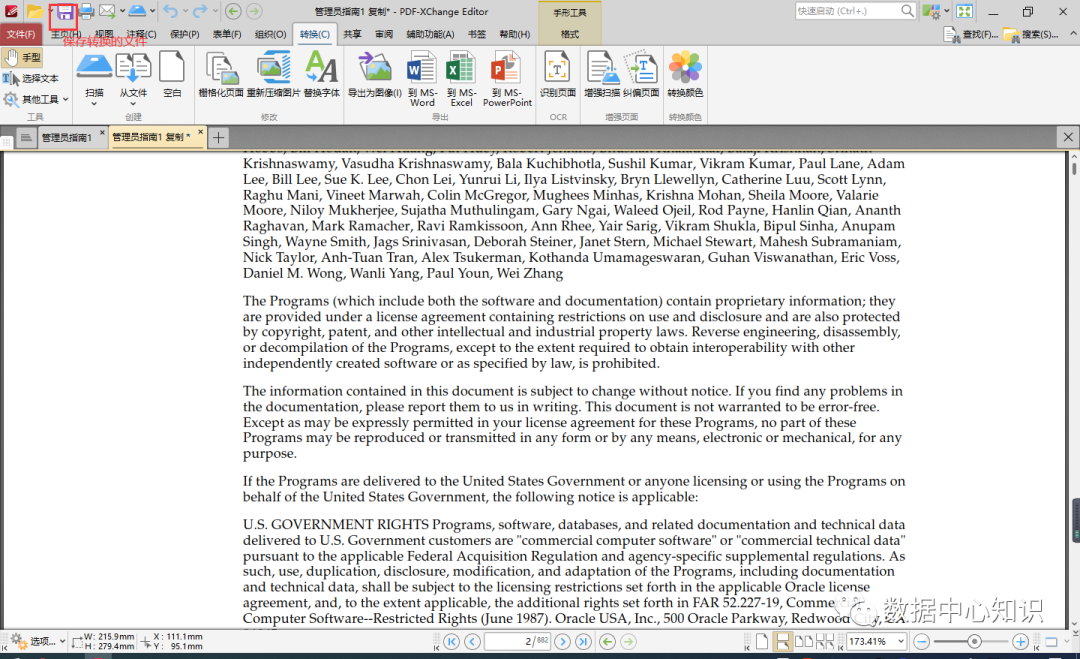Screen dimensions: 1080x659
Task: Go to previous page button
Action: click(472, 642)
